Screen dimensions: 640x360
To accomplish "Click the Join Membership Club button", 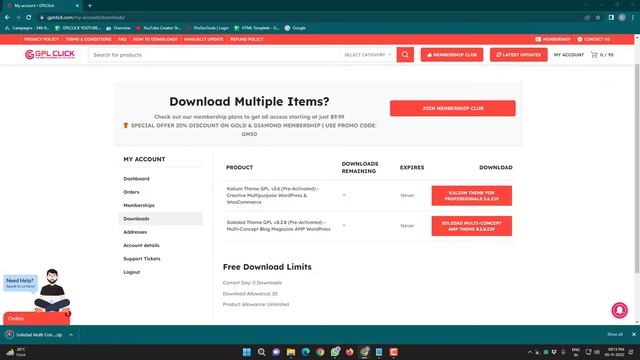I will (453, 108).
